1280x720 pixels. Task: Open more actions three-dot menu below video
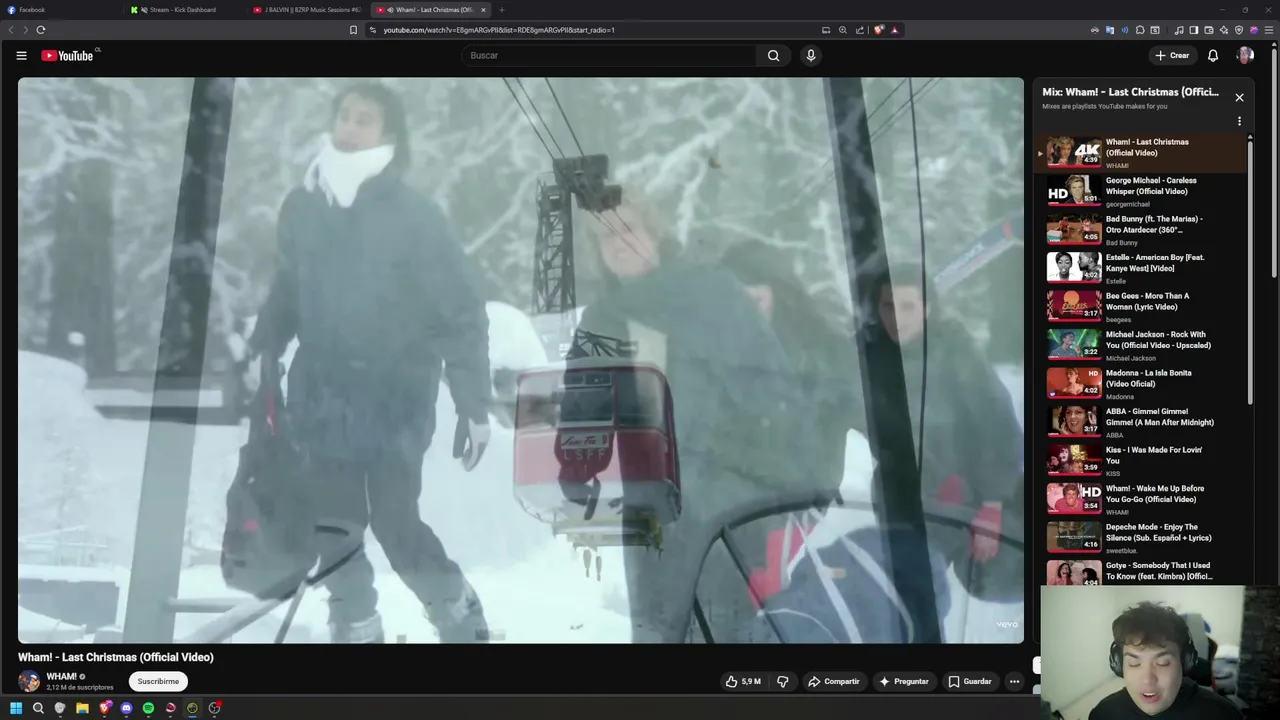[1014, 682]
